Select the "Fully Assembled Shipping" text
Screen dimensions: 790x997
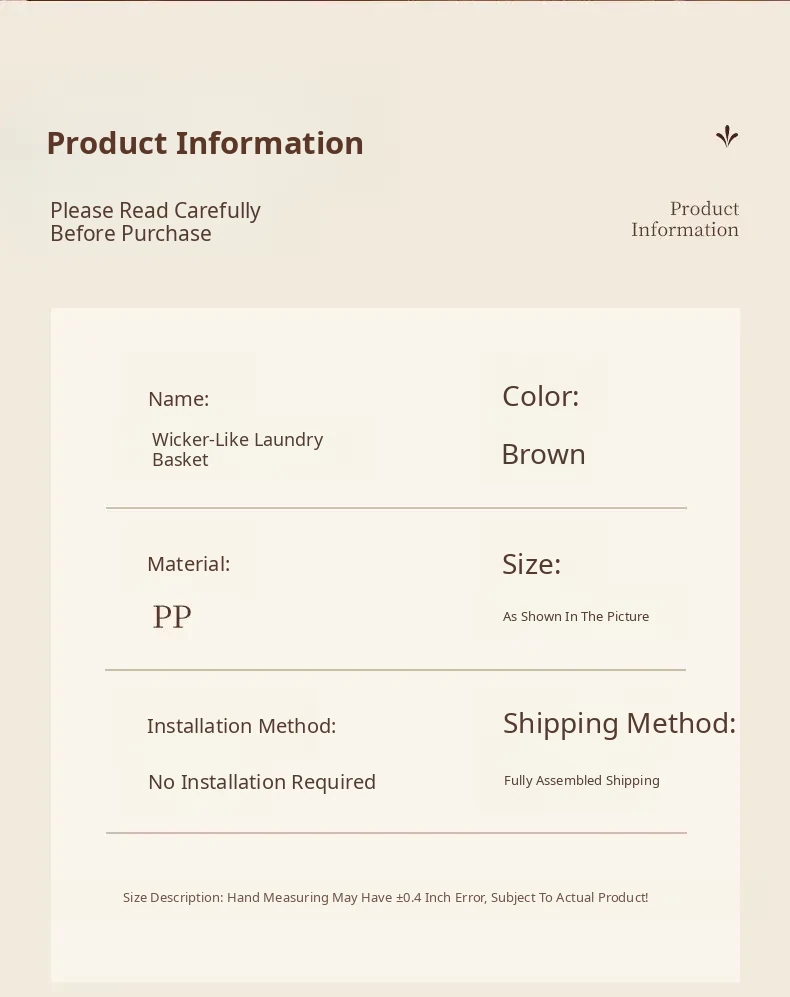point(582,781)
